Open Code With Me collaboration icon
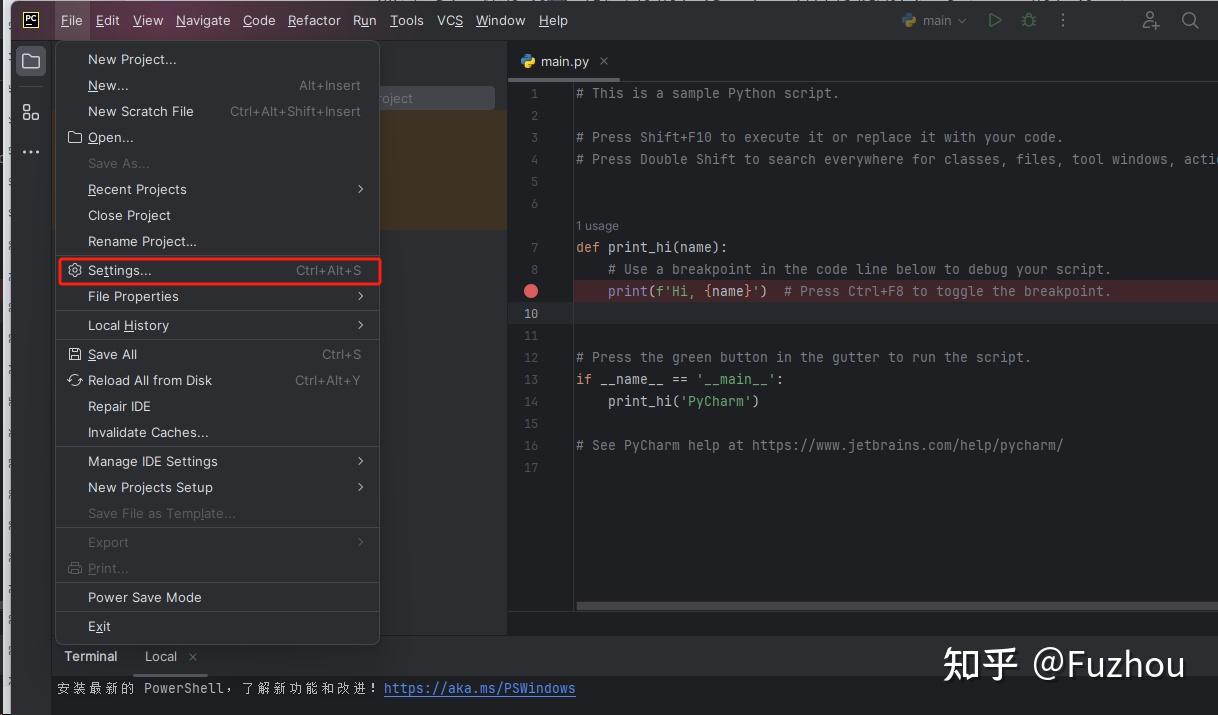This screenshot has width=1218, height=715. (x=1150, y=20)
